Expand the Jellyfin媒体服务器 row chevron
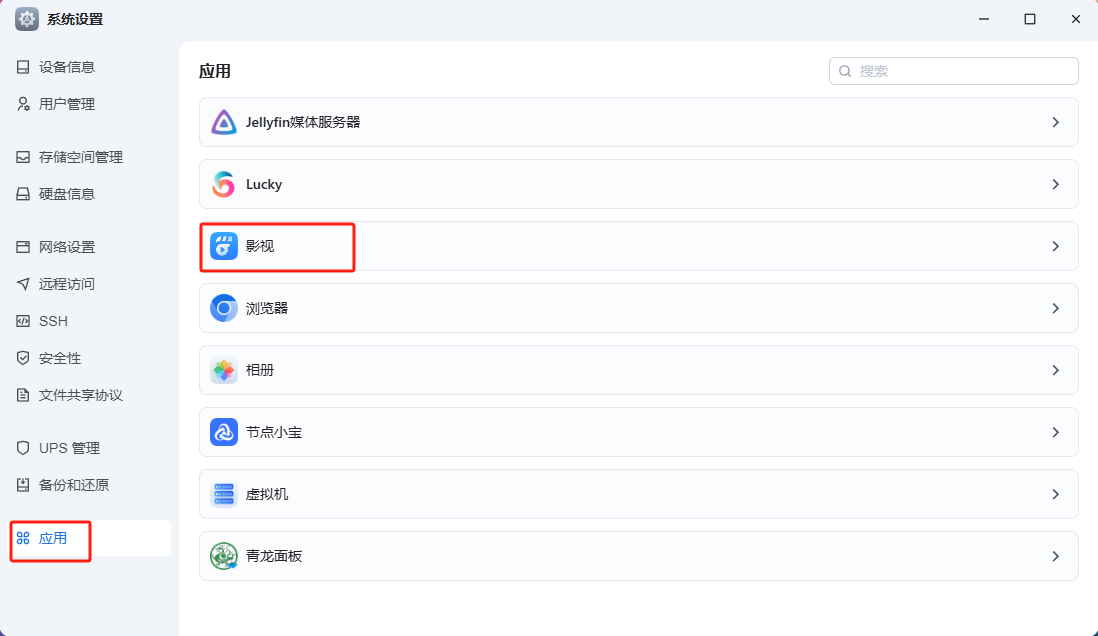 (x=1055, y=122)
